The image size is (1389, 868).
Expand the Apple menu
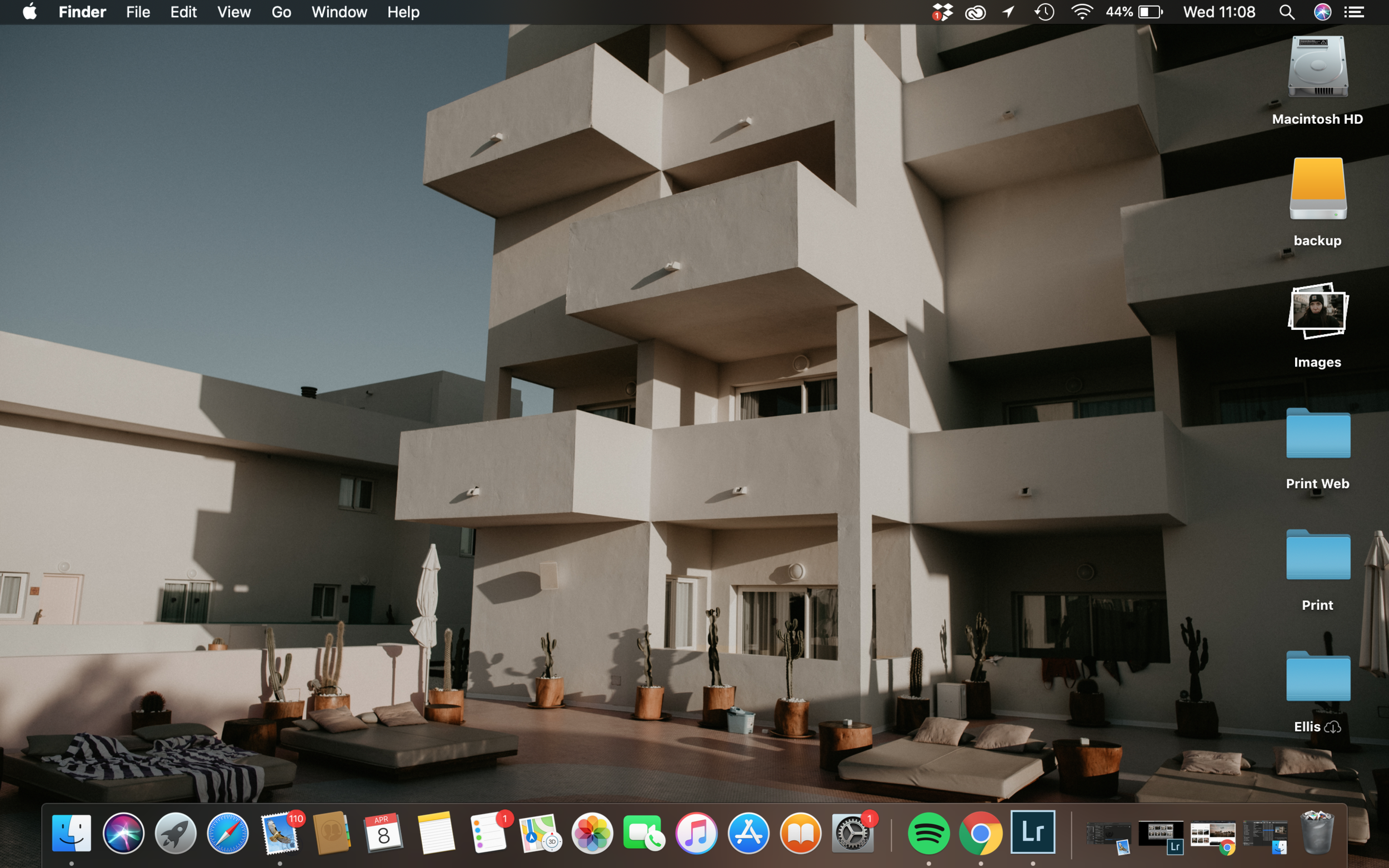(29, 12)
